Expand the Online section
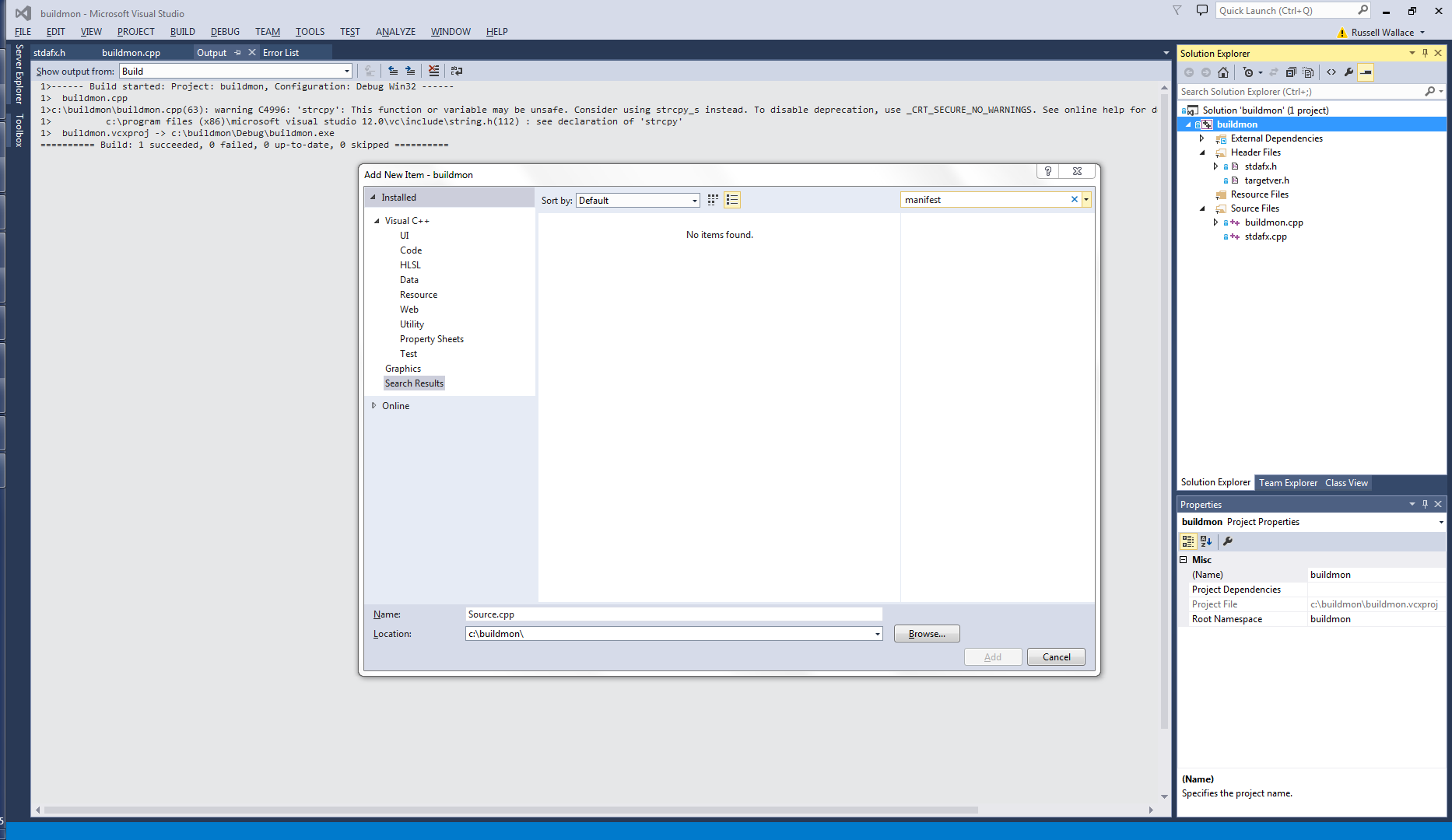The image size is (1452, 840). click(x=374, y=406)
